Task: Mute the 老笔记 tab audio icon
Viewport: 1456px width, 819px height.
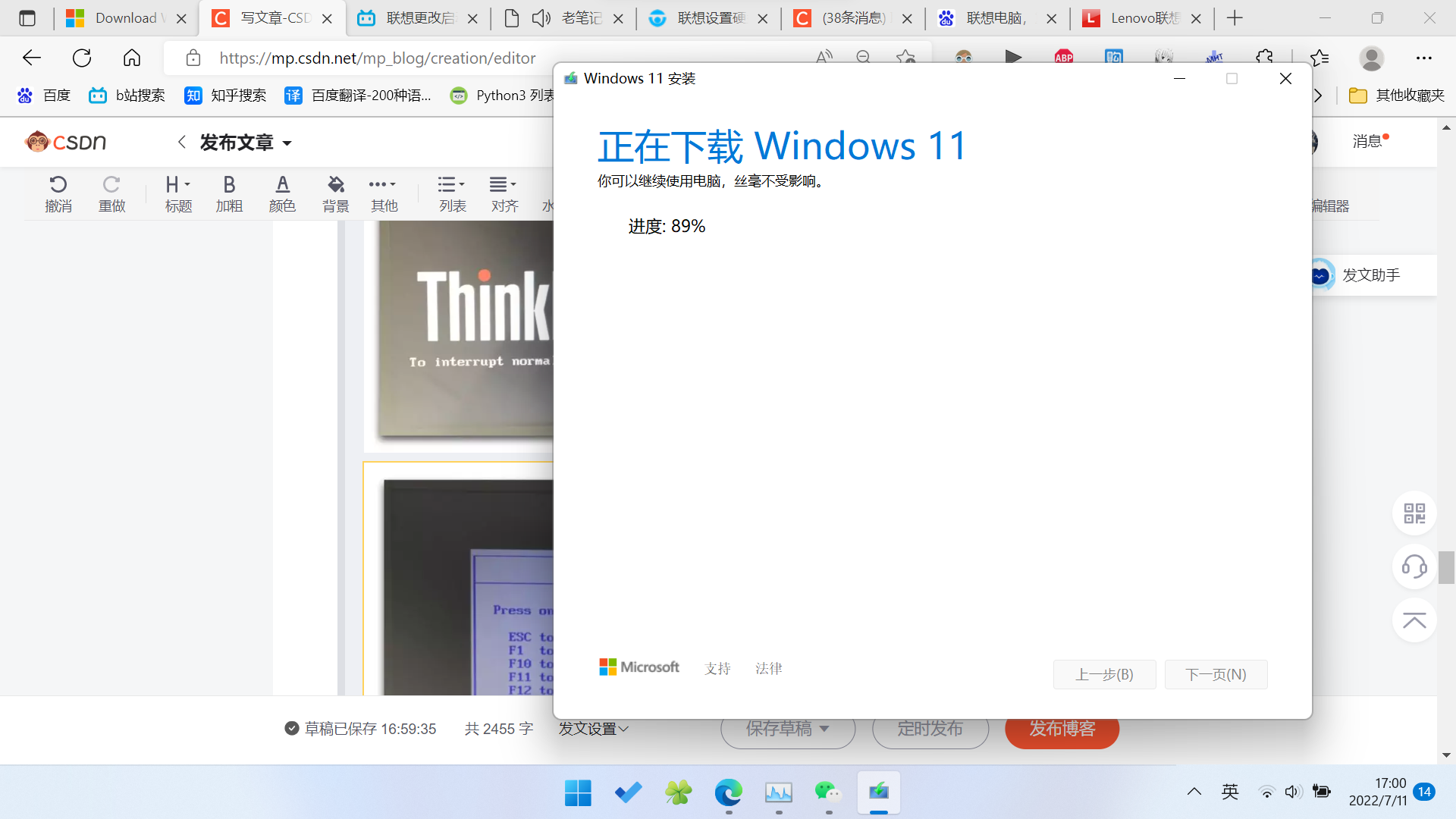Action: click(x=541, y=18)
